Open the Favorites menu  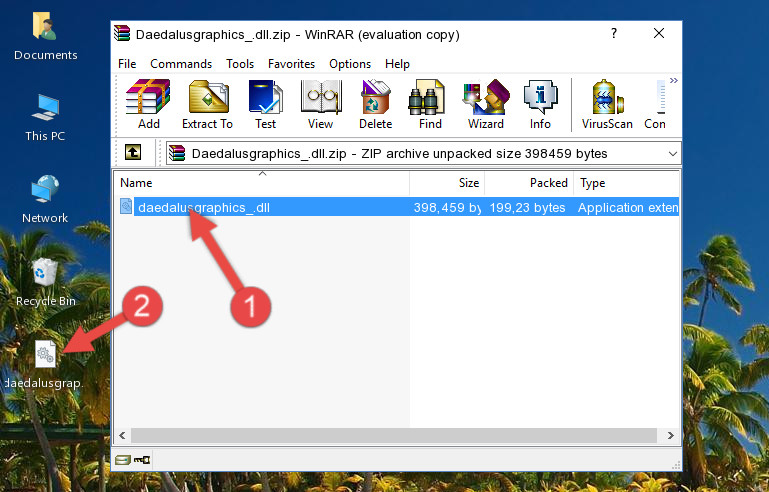click(291, 64)
